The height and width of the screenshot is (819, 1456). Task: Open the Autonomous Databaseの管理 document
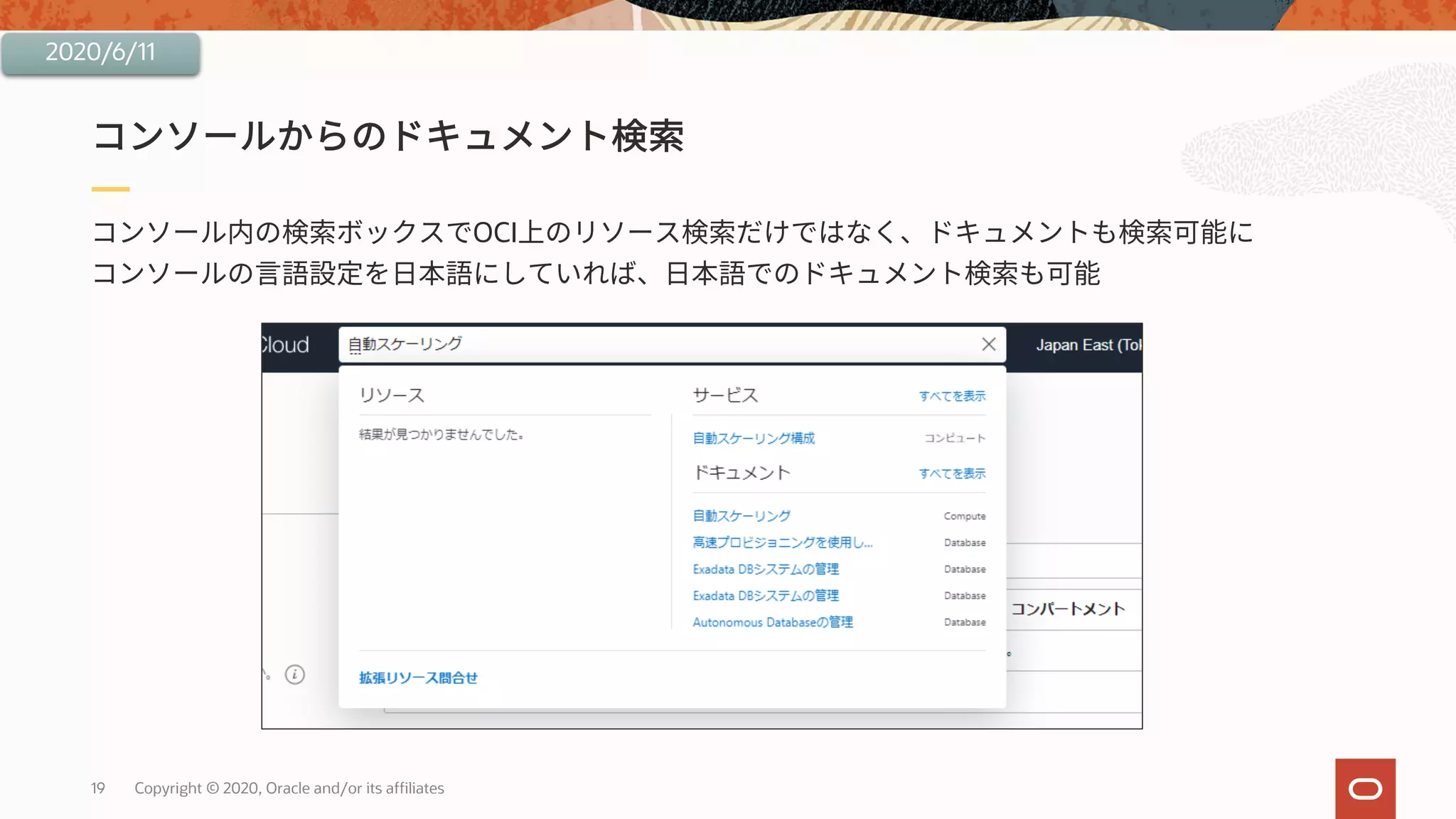pyautogui.click(x=773, y=622)
